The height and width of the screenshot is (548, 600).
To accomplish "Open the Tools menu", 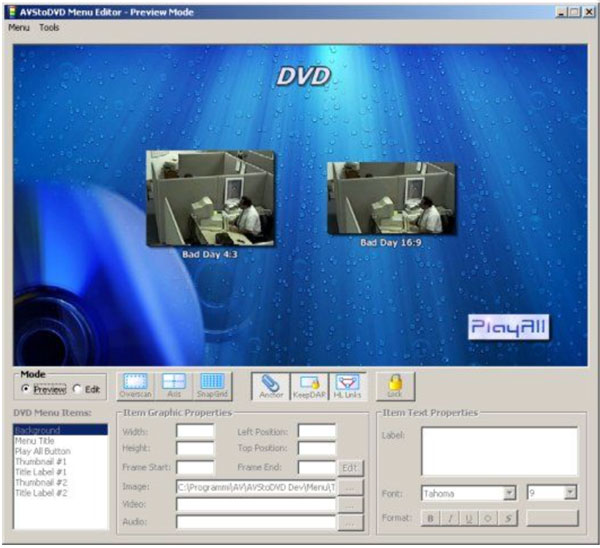I will point(49,28).
